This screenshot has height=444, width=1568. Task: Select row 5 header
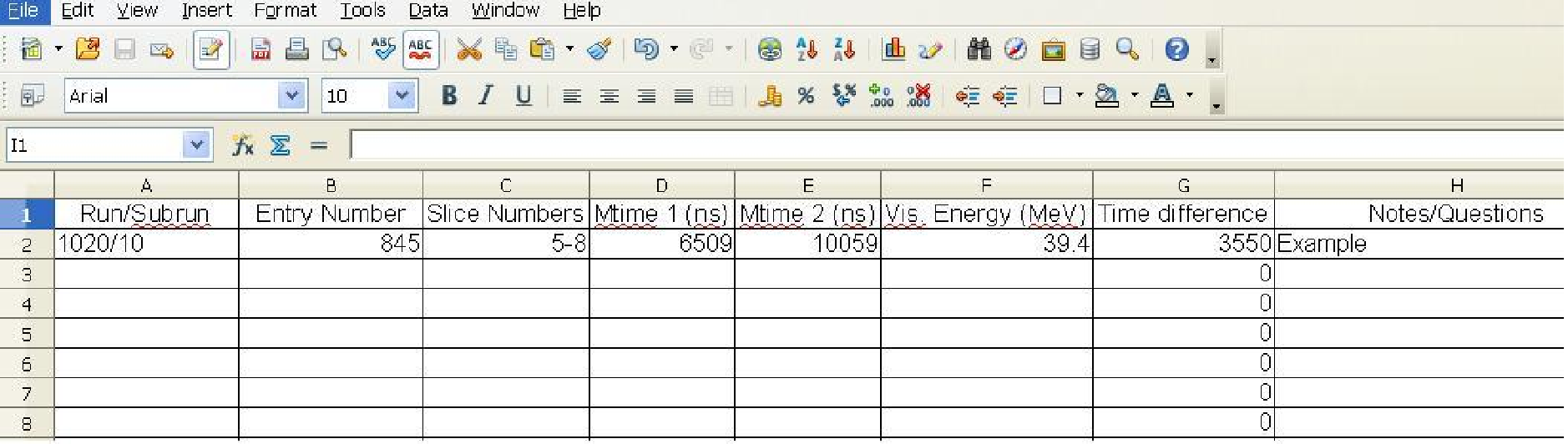[27, 334]
